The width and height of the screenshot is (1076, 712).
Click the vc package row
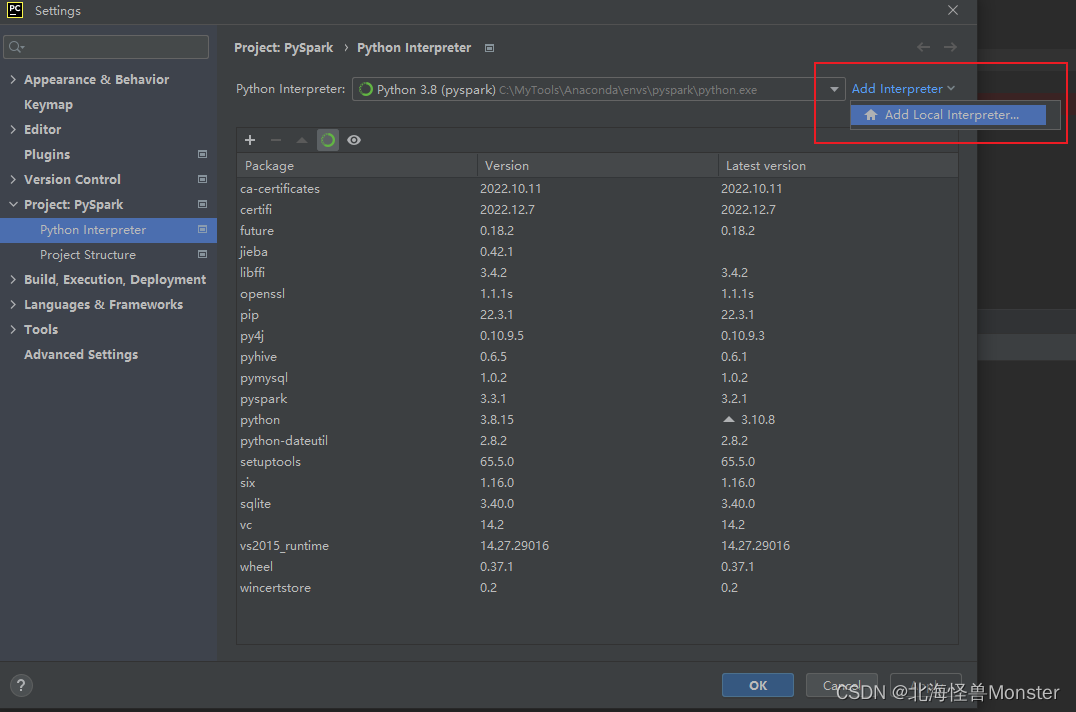(597, 525)
